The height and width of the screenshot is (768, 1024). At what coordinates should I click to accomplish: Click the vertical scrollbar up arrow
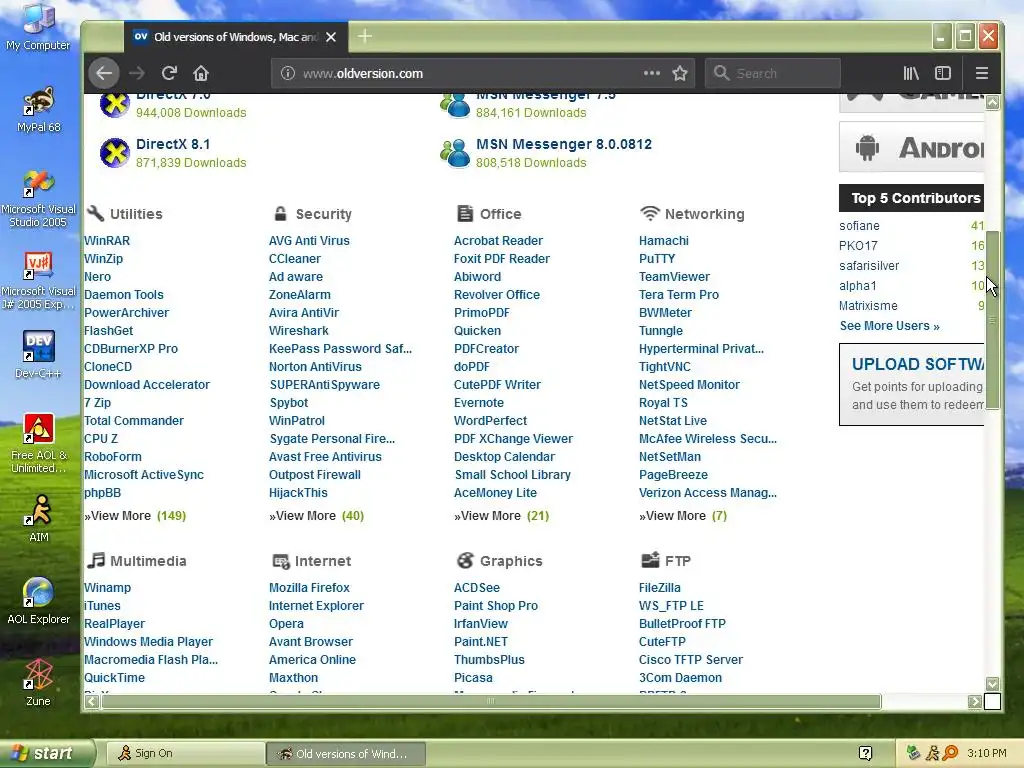(x=993, y=103)
